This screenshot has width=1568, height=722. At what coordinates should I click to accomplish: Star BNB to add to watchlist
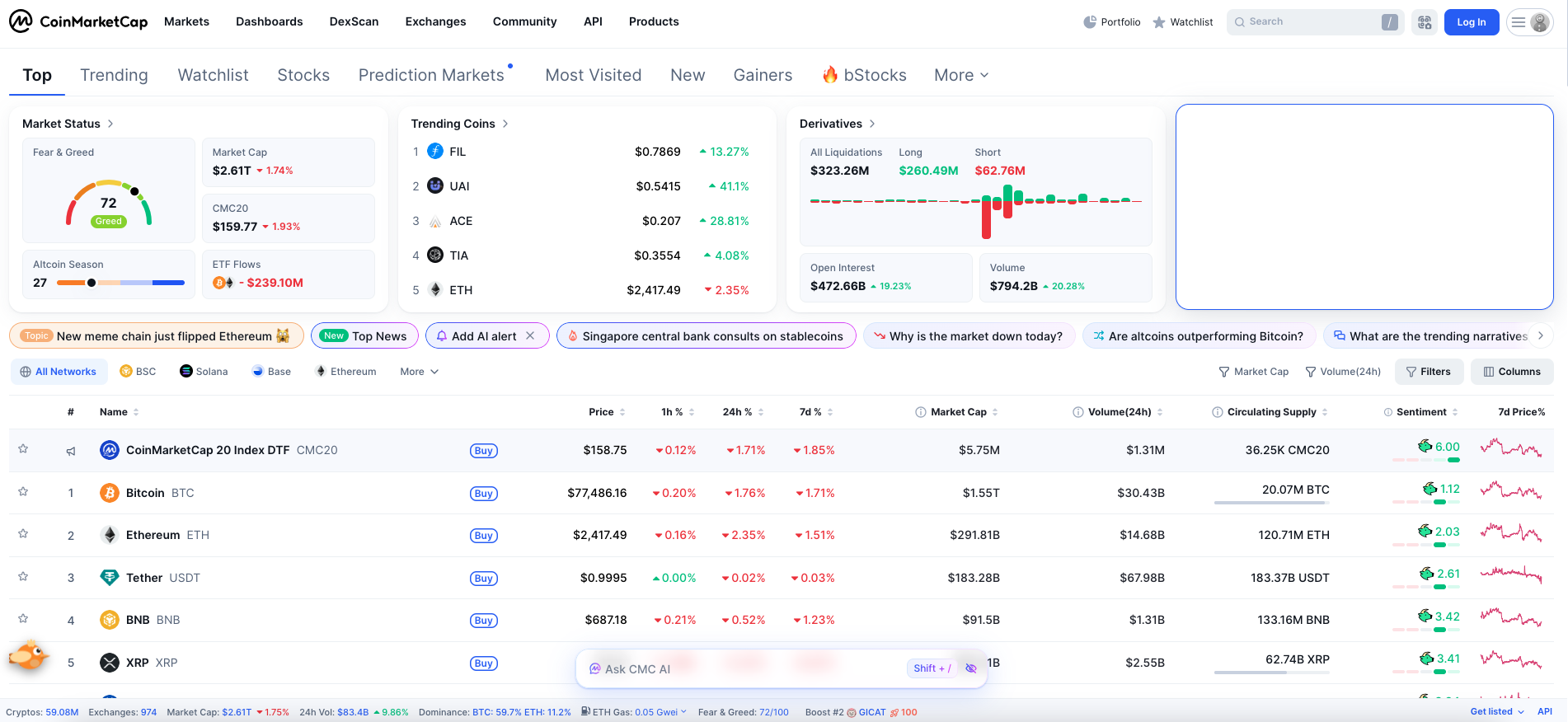pos(23,619)
